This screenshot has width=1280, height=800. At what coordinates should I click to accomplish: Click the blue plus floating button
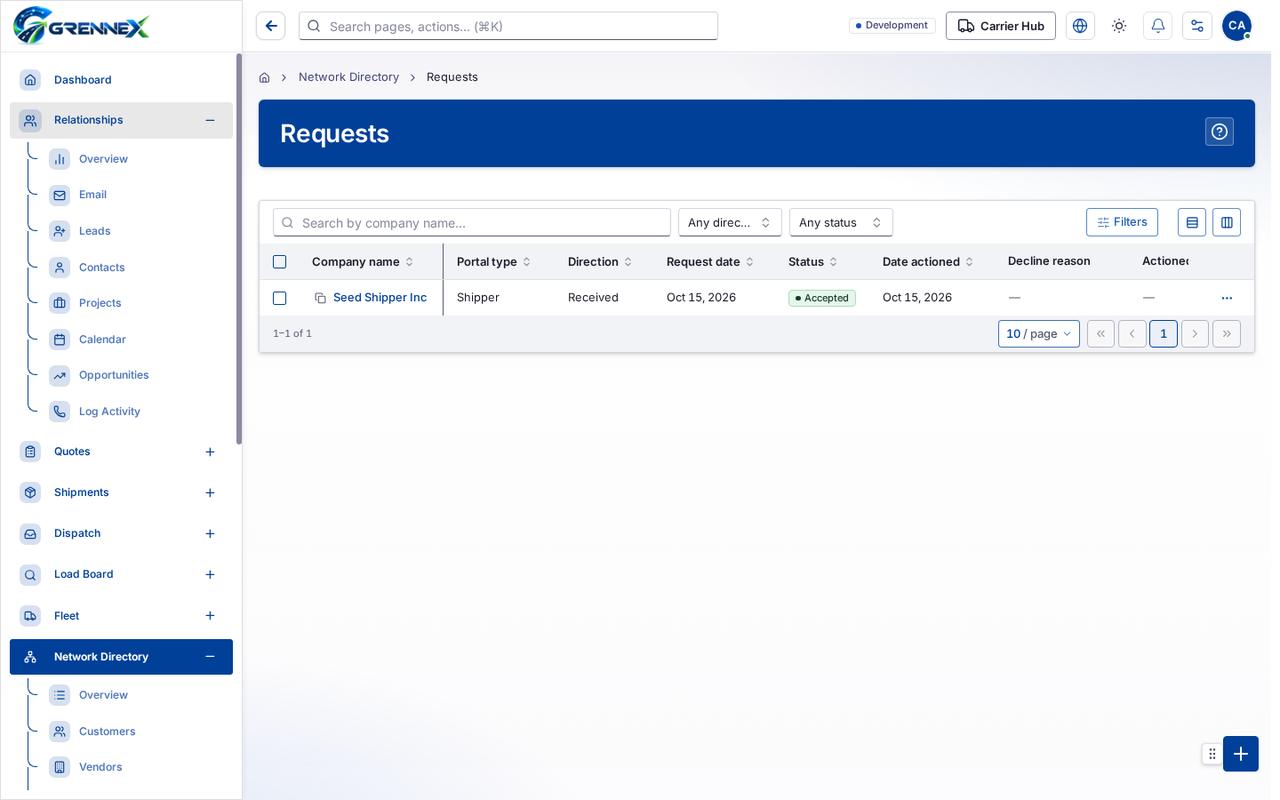click(1241, 754)
